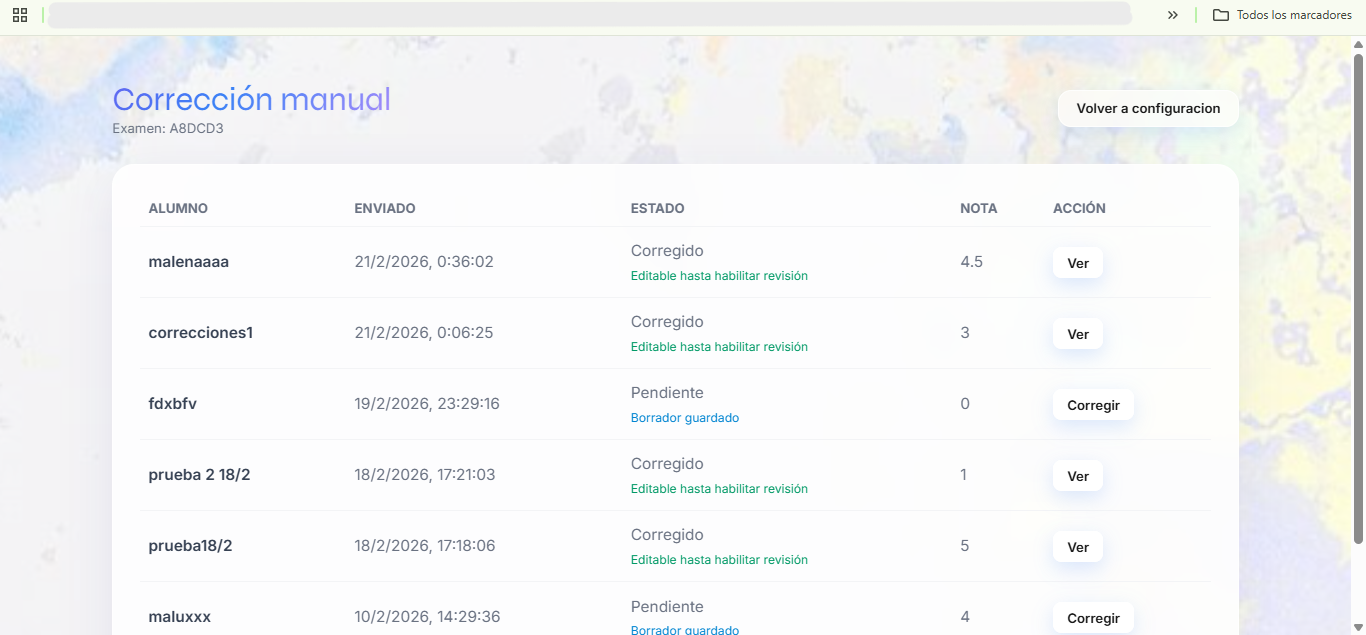Click the ESTADO column header
The image size is (1366, 635).
[x=658, y=208]
